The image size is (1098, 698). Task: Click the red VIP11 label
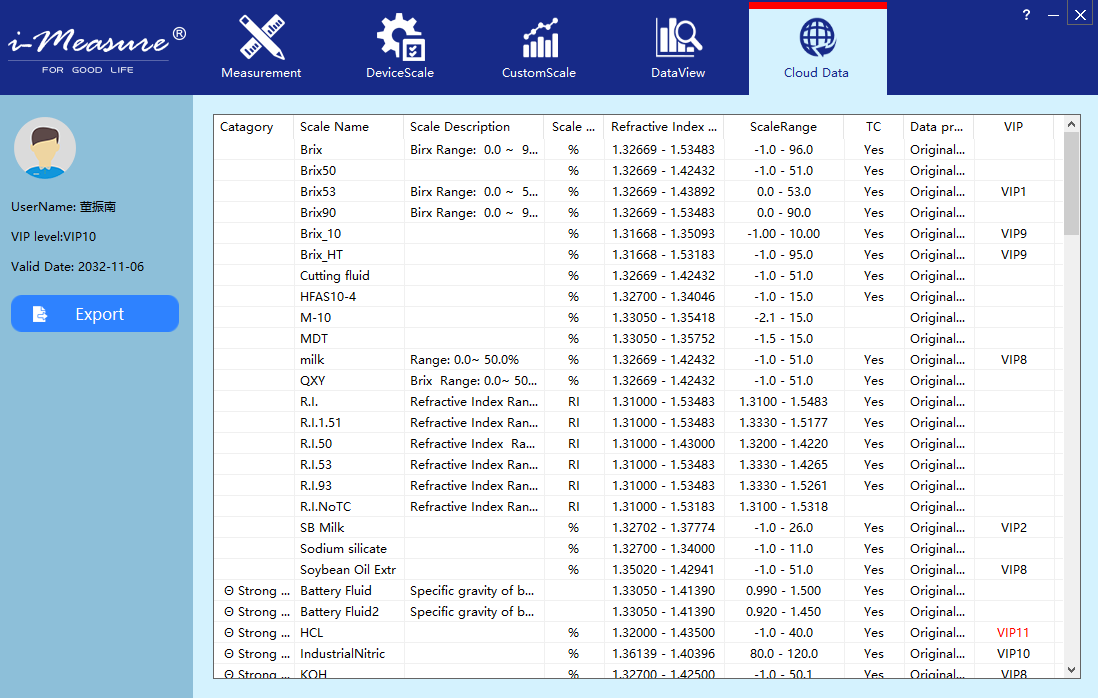[1013, 633]
